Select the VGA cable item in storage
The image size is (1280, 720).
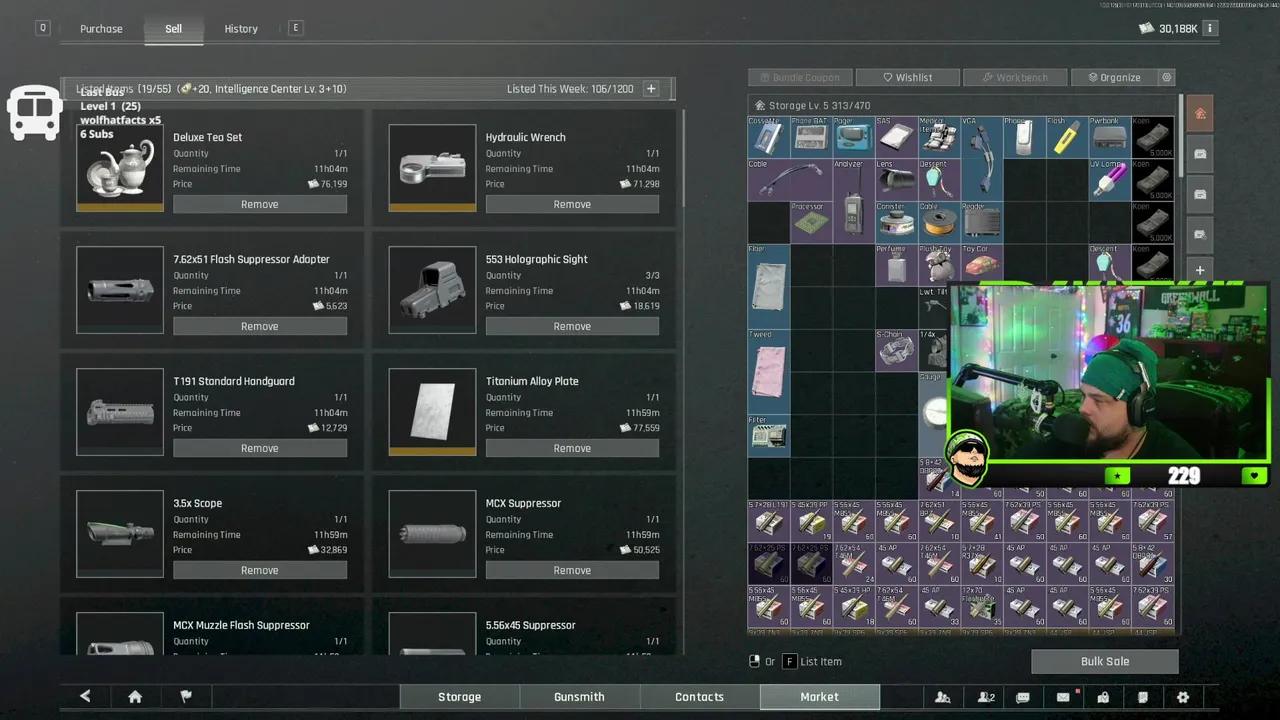[x=981, y=158]
